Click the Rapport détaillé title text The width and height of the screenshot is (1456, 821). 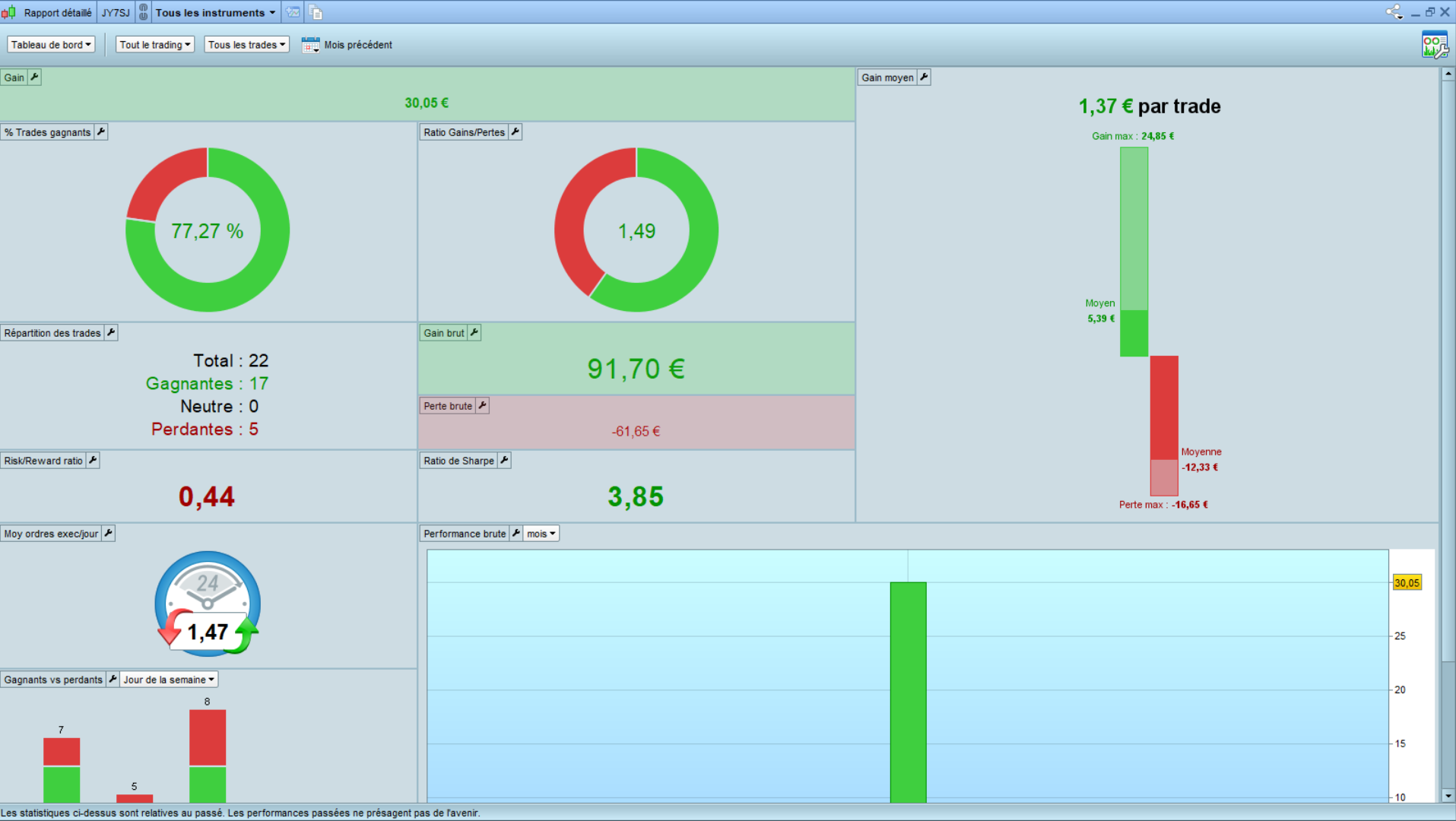click(x=58, y=12)
